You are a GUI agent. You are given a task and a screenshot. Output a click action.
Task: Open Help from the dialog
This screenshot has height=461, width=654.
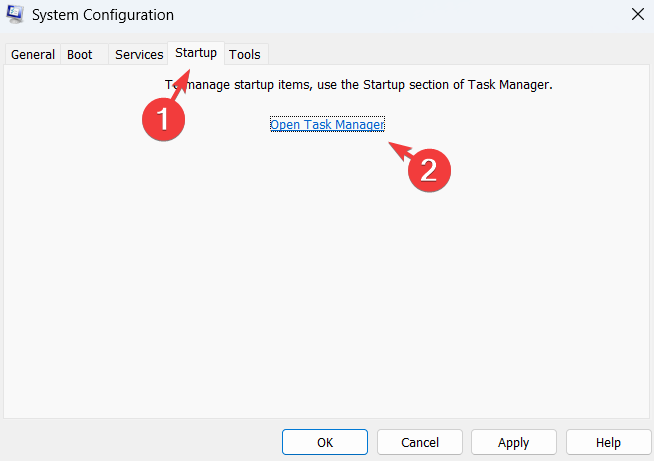608,442
